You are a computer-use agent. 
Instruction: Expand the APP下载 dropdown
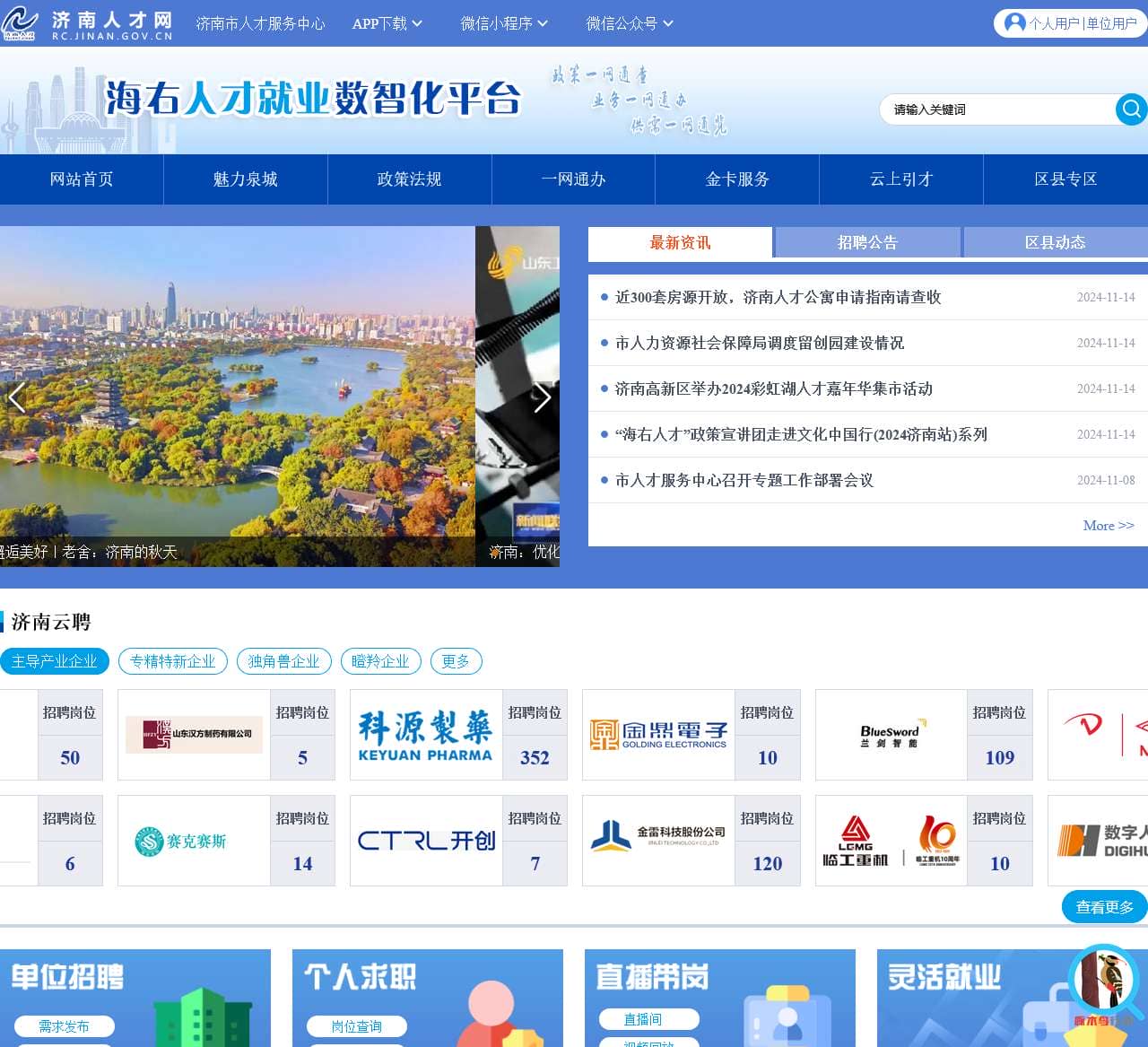pos(387,23)
